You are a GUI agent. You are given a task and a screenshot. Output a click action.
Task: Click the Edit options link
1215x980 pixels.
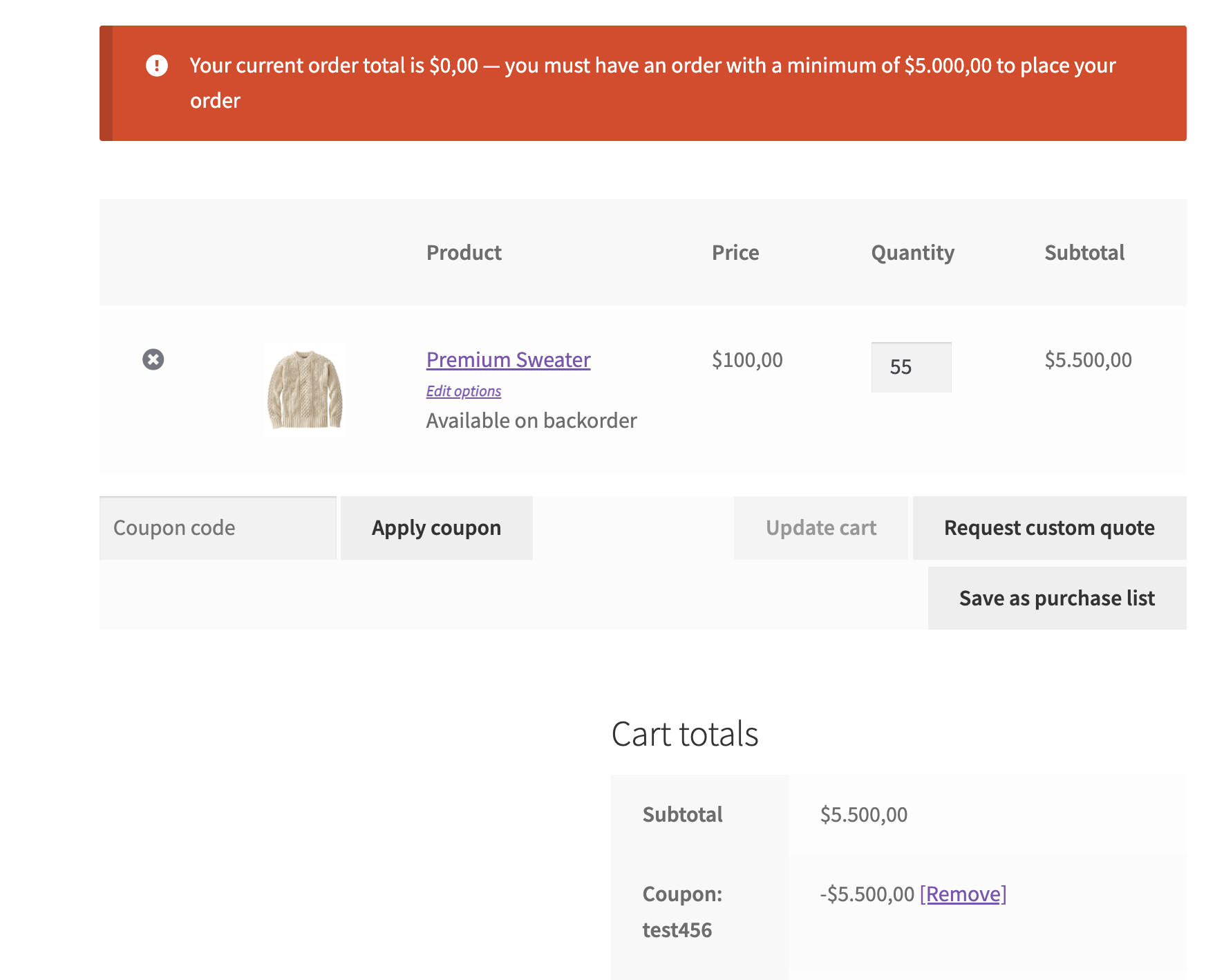click(x=464, y=391)
